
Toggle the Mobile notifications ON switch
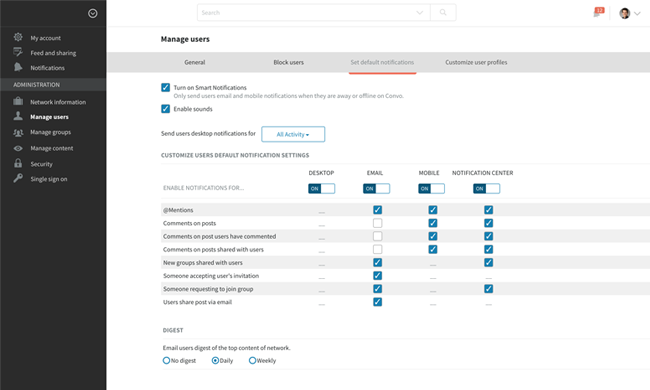point(431,189)
